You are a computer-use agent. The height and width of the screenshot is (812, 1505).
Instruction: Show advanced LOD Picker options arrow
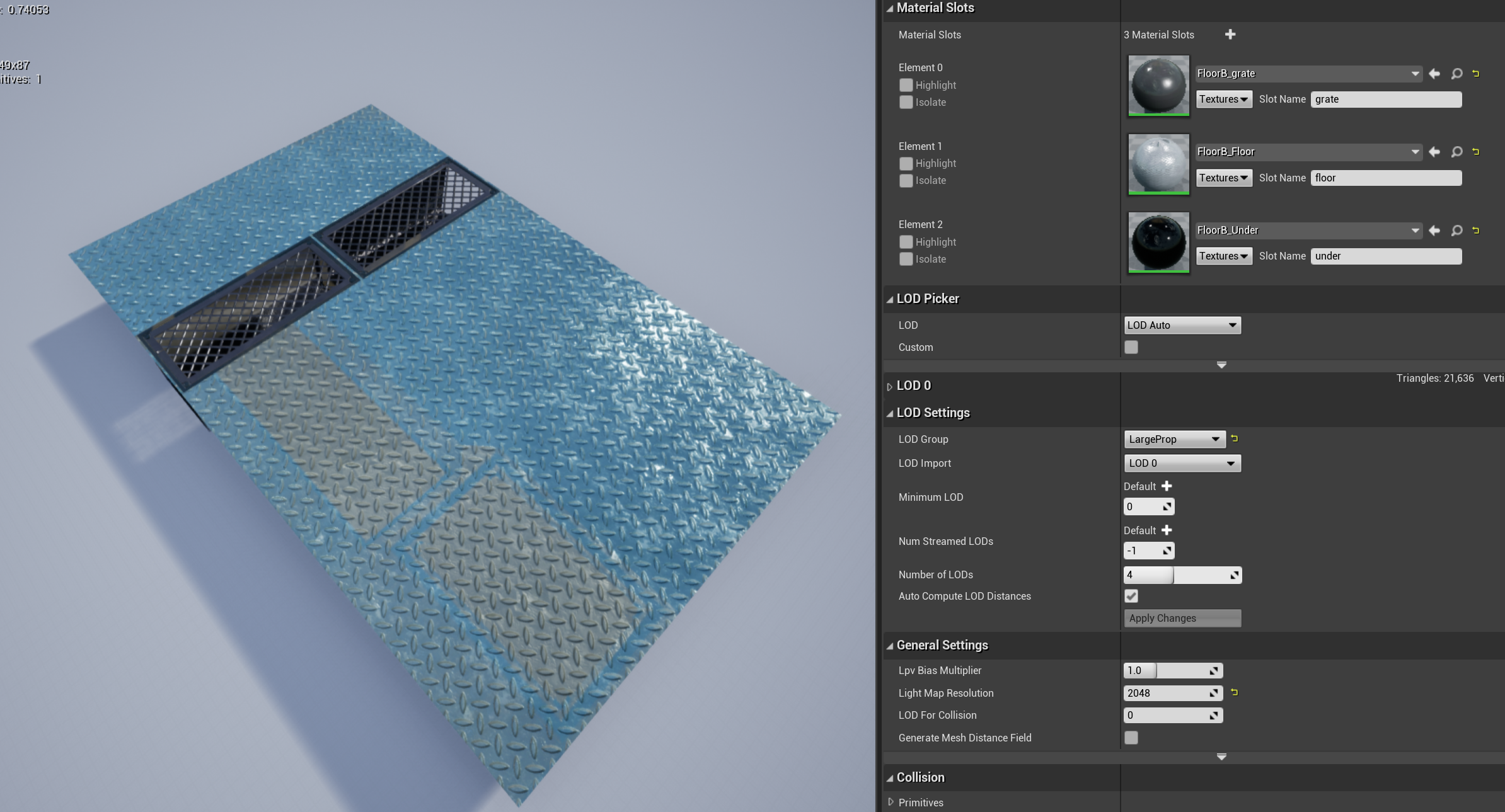click(x=1221, y=365)
